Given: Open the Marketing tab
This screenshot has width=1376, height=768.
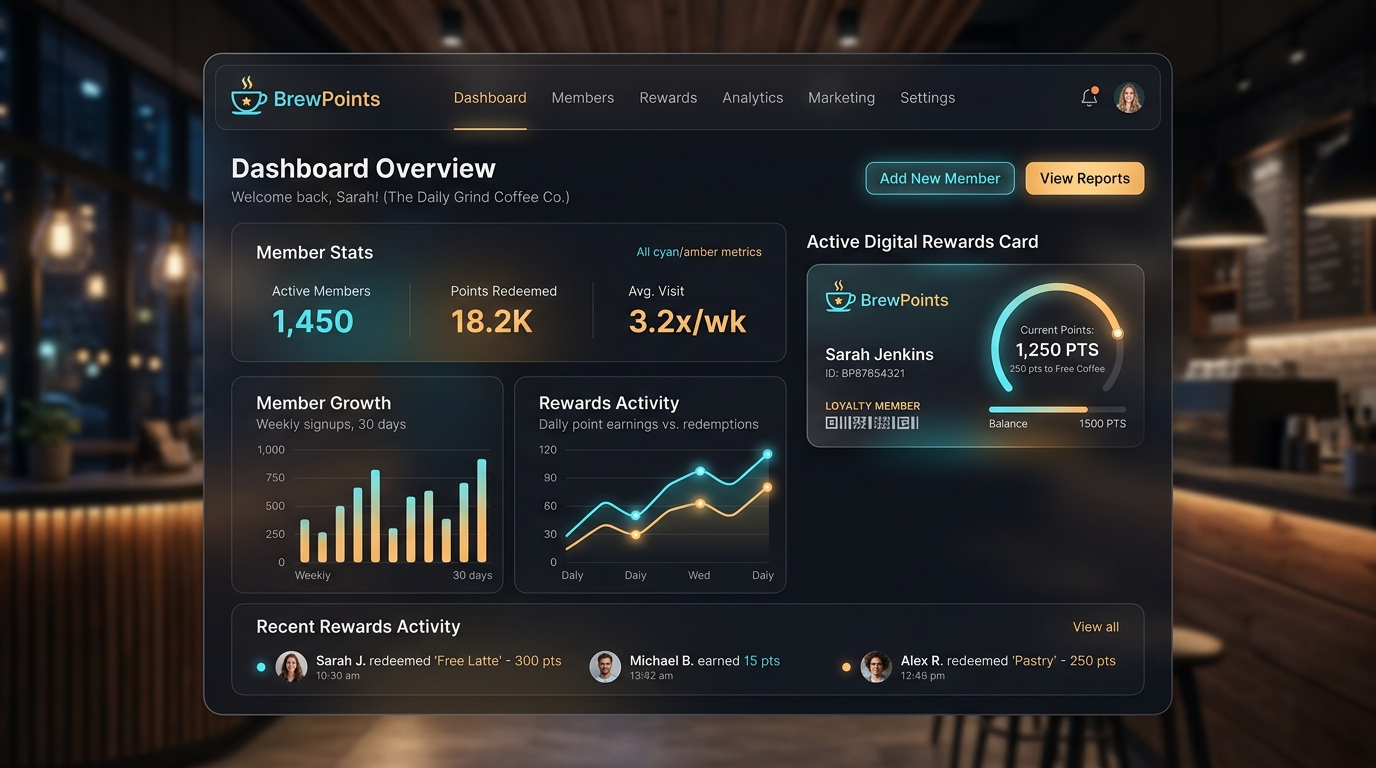Looking at the screenshot, I should point(842,98).
